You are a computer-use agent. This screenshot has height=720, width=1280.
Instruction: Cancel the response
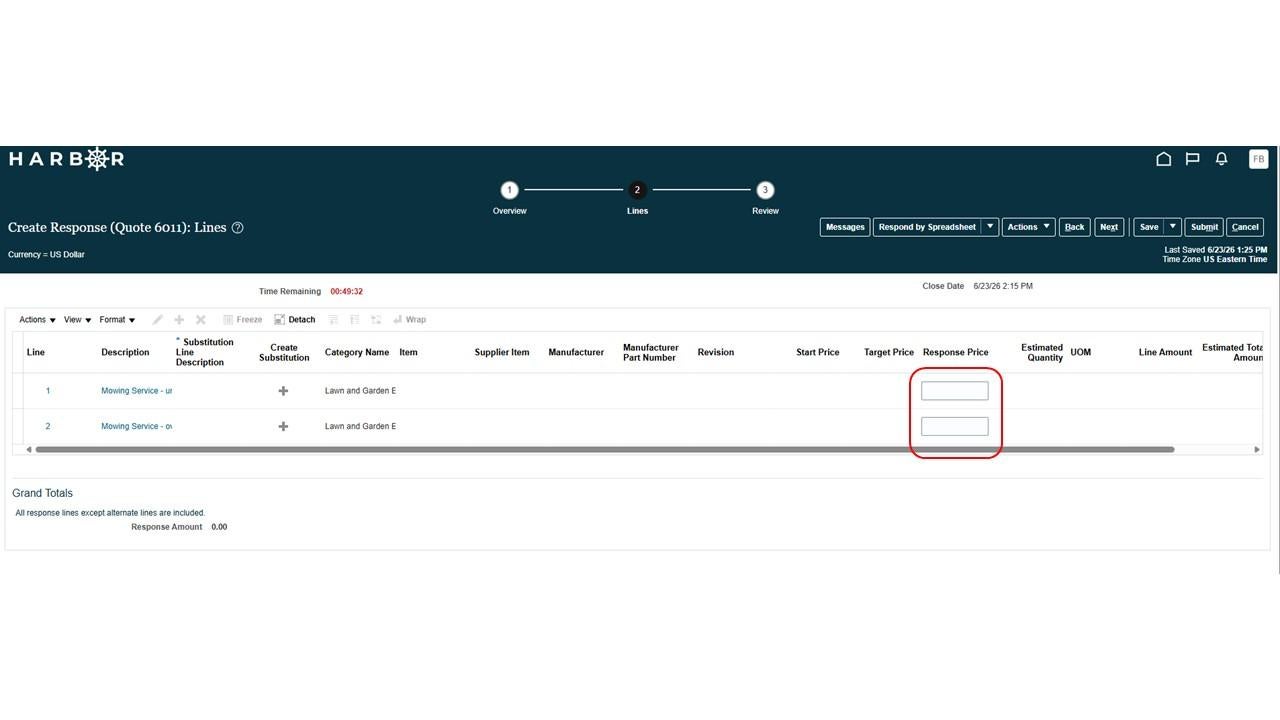1245,227
